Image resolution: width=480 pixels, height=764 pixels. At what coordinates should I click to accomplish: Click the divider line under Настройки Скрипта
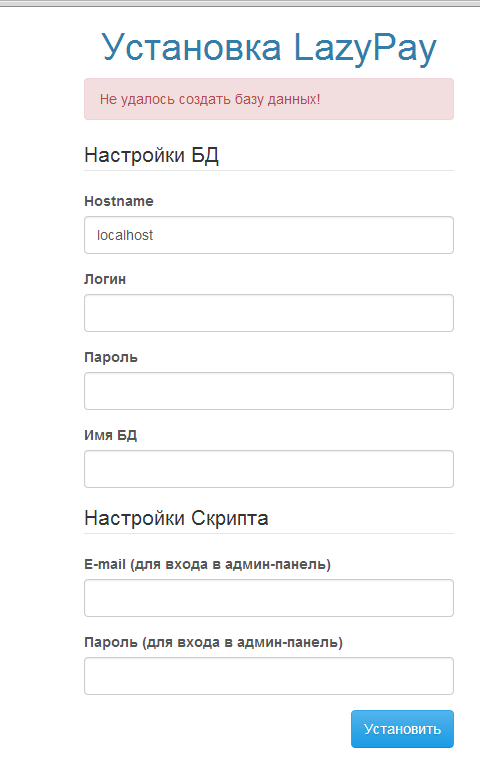pos(269,534)
